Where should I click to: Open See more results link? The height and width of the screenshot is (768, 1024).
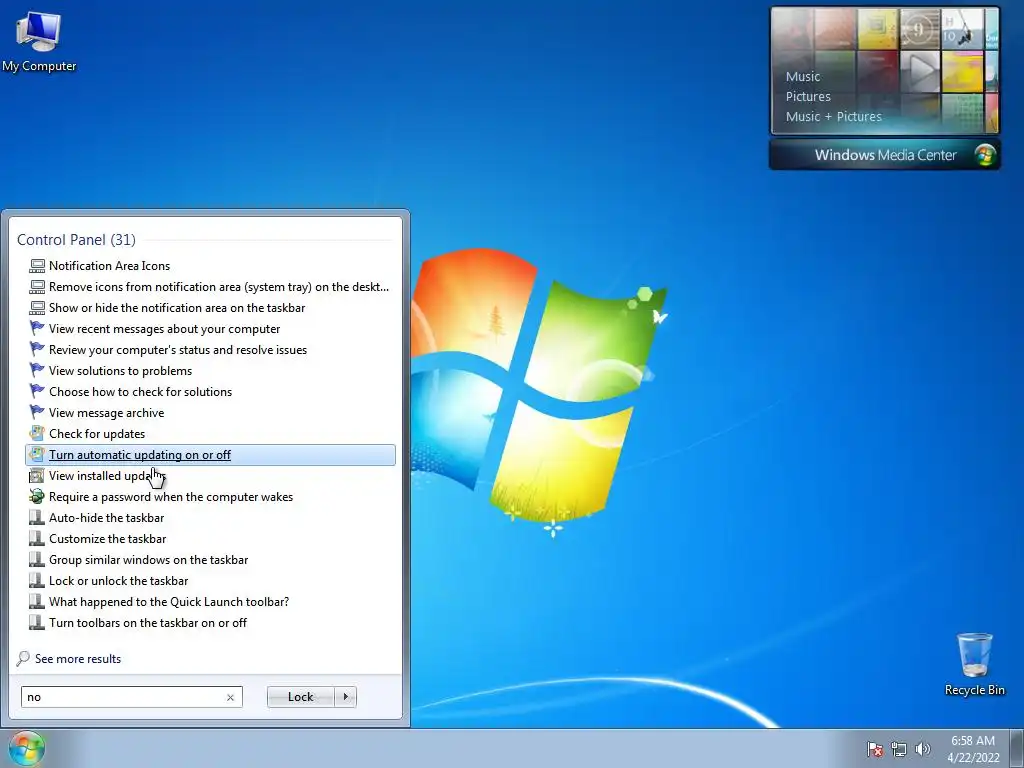[78, 659]
